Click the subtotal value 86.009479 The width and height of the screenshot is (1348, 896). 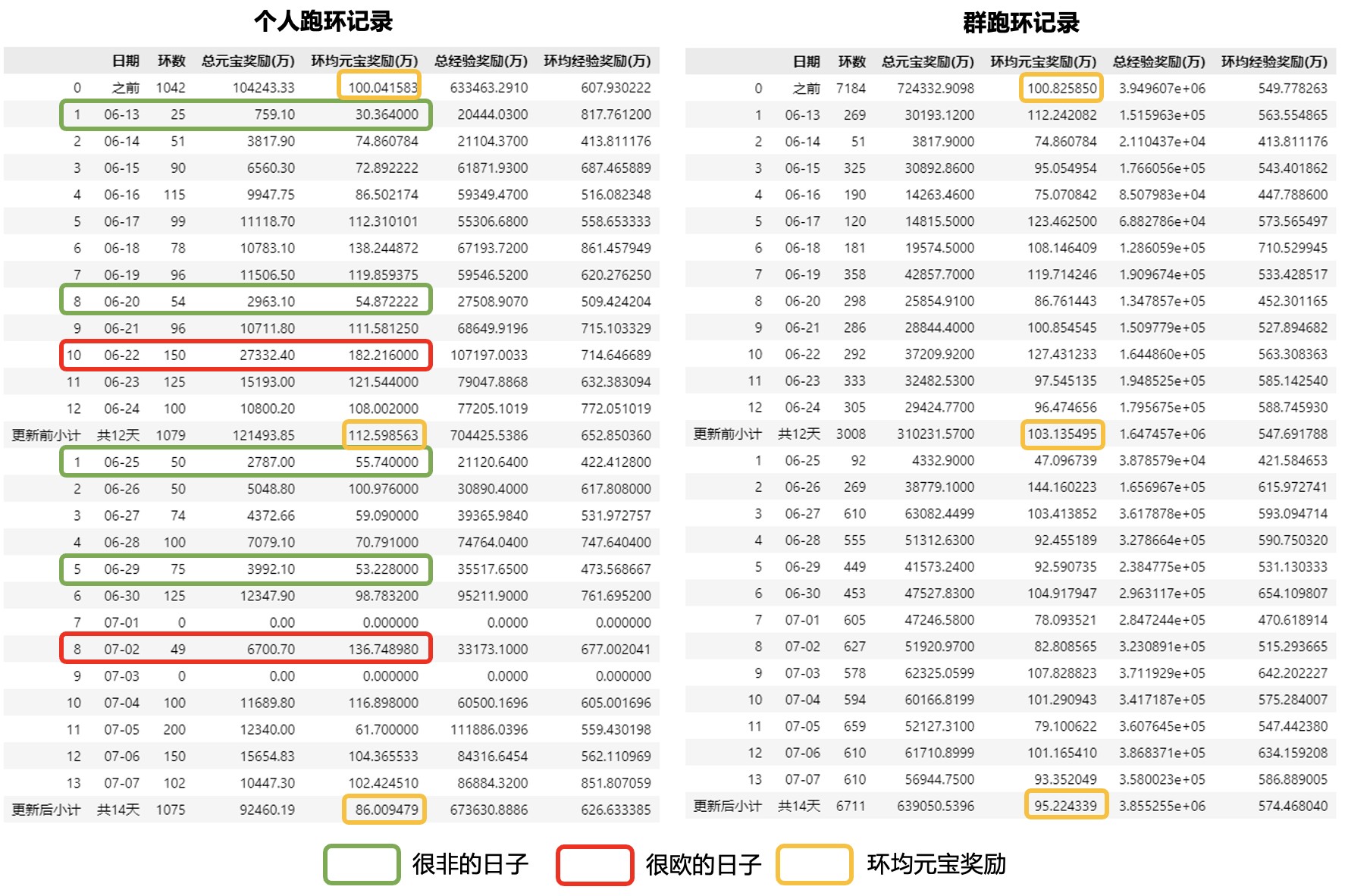click(387, 810)
